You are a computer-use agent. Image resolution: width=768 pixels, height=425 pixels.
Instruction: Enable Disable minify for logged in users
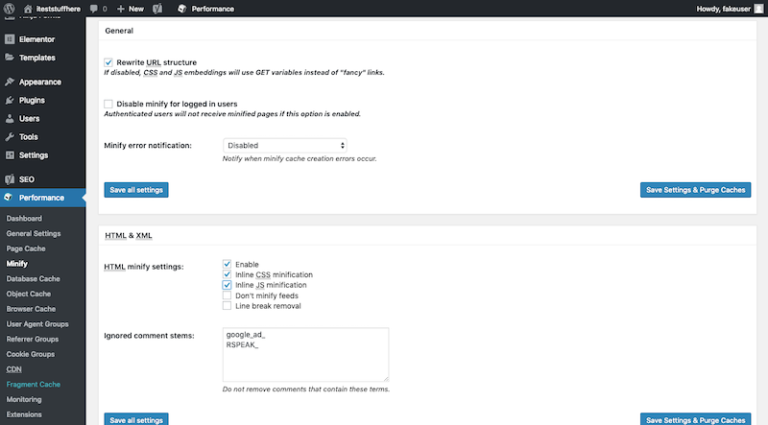pyautogui.click(x=109, y=103)
